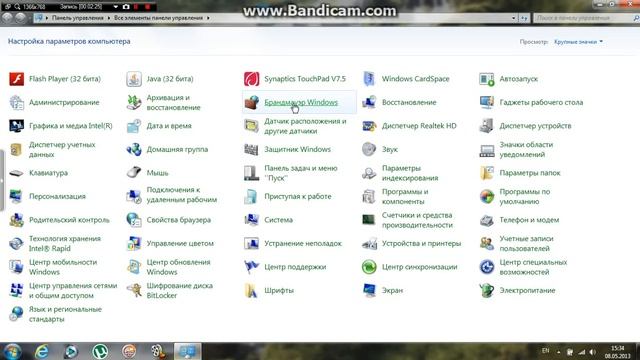
Task: Open Свойства браузера link
Action: (x=179, y=220)
